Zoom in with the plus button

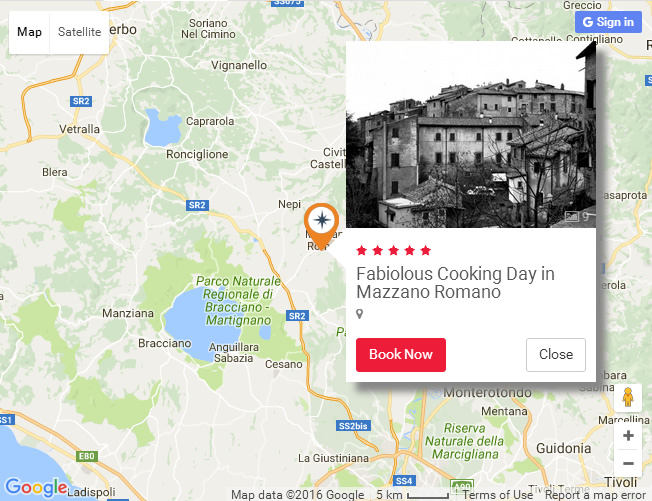coord(628,436)
